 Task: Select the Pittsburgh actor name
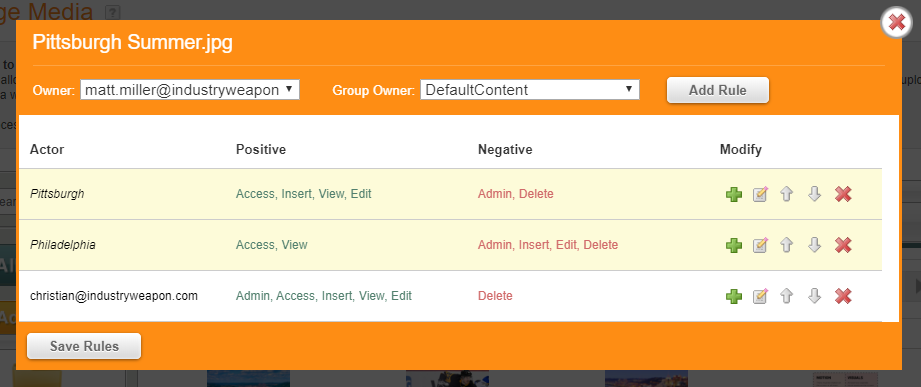(57, 194)
